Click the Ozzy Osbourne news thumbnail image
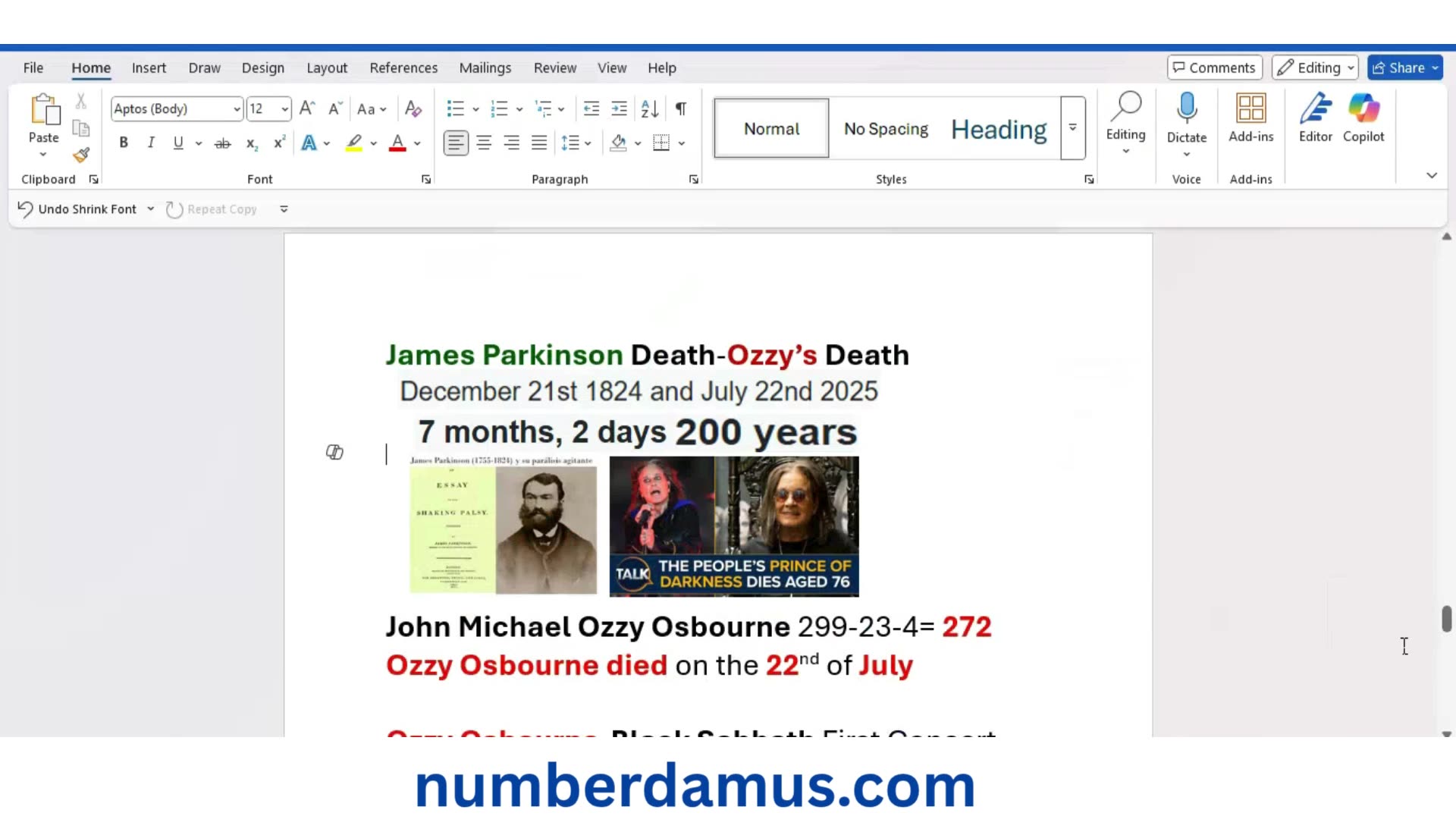The height and width of the screenshot is (819, 1456). [x=733, y=526]
